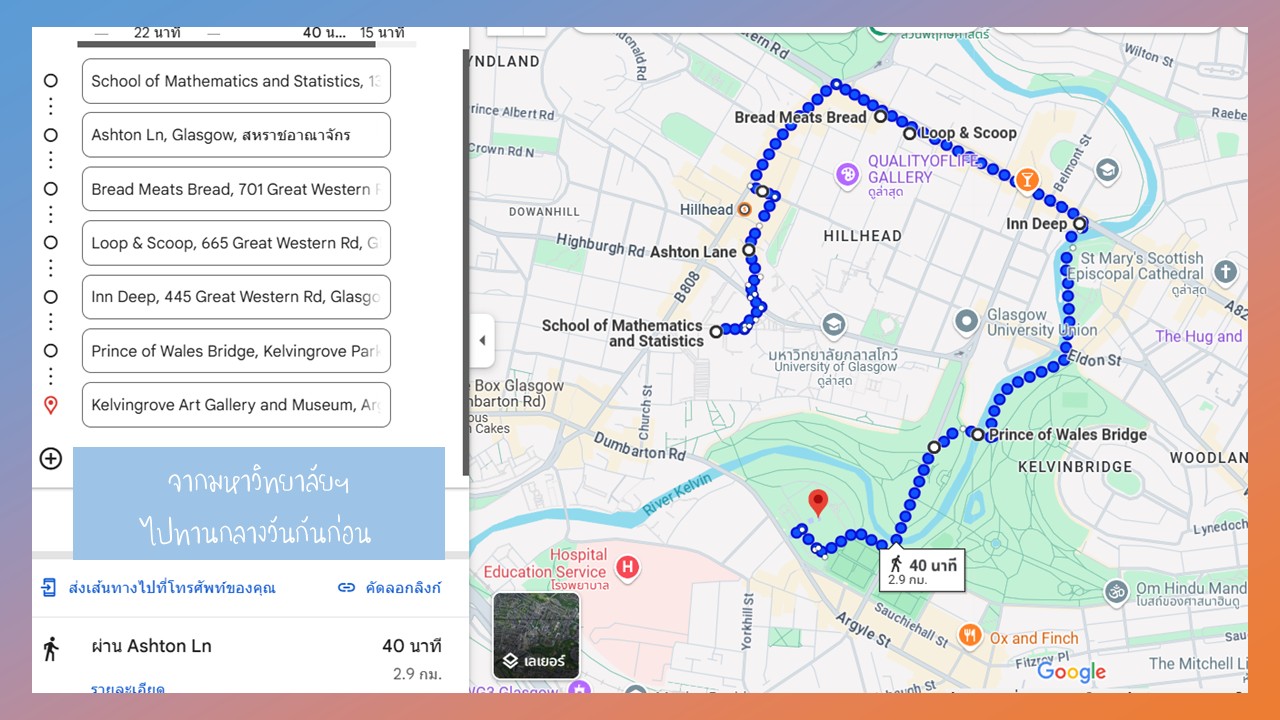Click the Prince of Wales Bridge stop field

pyautogui.click(x=236, y=351)
